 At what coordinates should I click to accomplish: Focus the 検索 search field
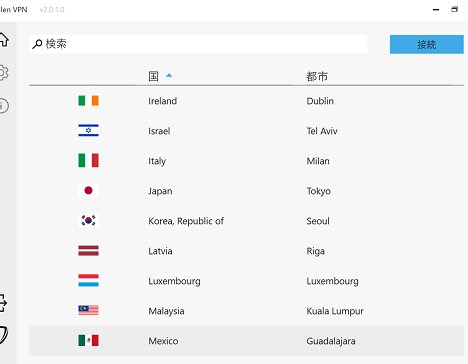pyautogui.click(x=198, y=44)
